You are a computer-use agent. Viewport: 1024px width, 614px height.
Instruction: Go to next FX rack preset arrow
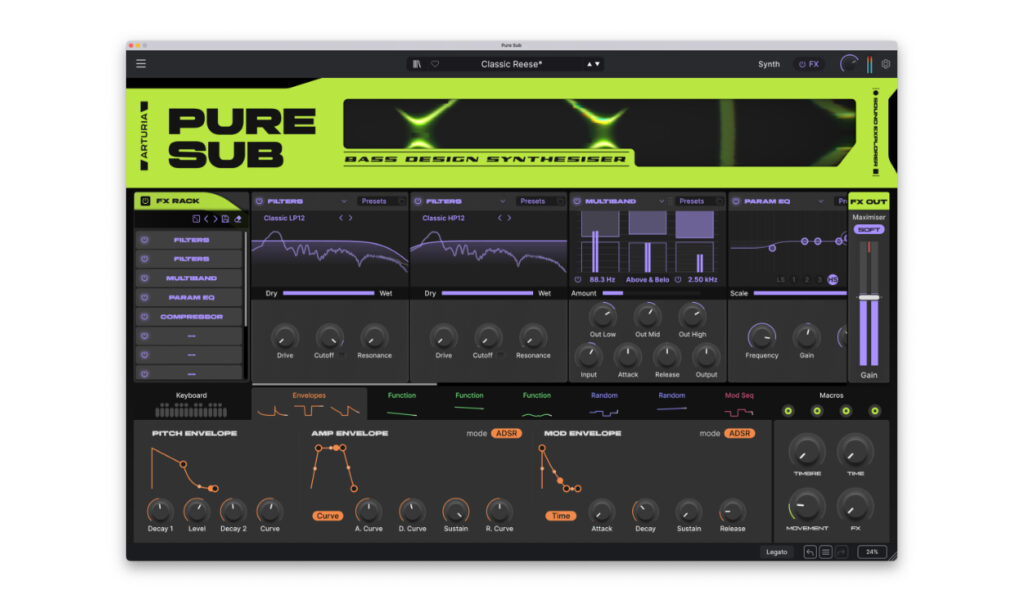click(215, 219)
